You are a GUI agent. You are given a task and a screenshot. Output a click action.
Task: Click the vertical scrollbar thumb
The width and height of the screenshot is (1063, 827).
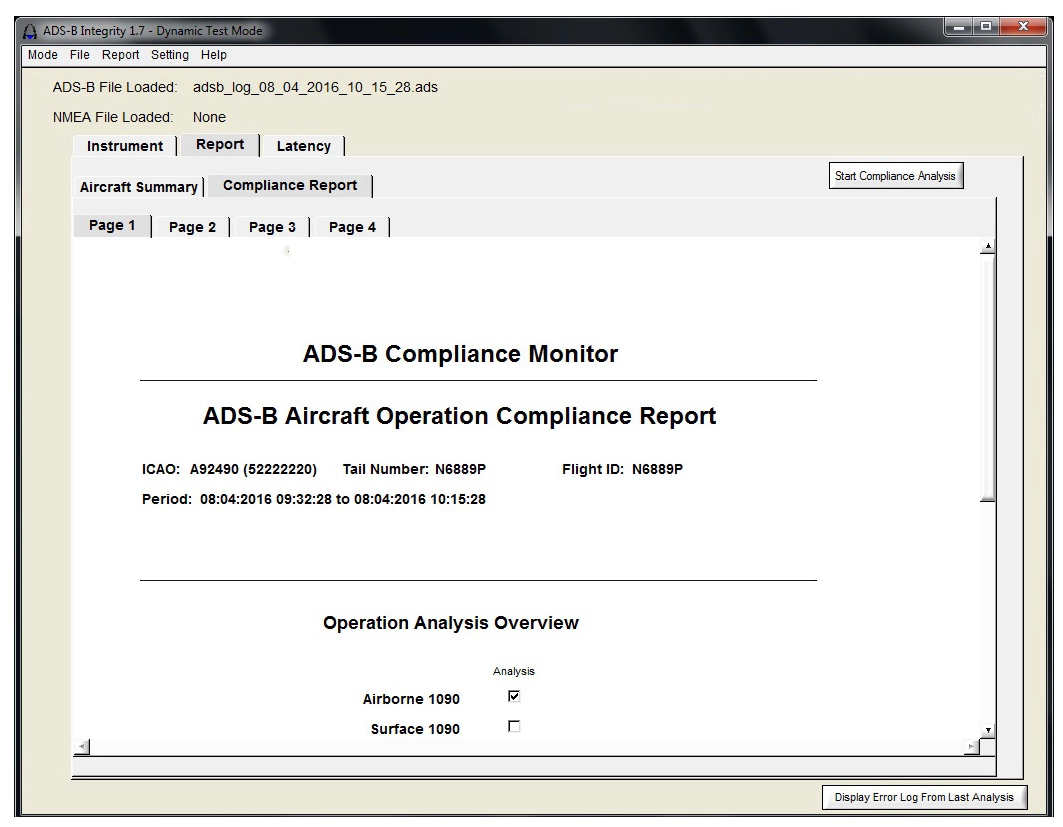pyautogui.click(x=988, y=378)
